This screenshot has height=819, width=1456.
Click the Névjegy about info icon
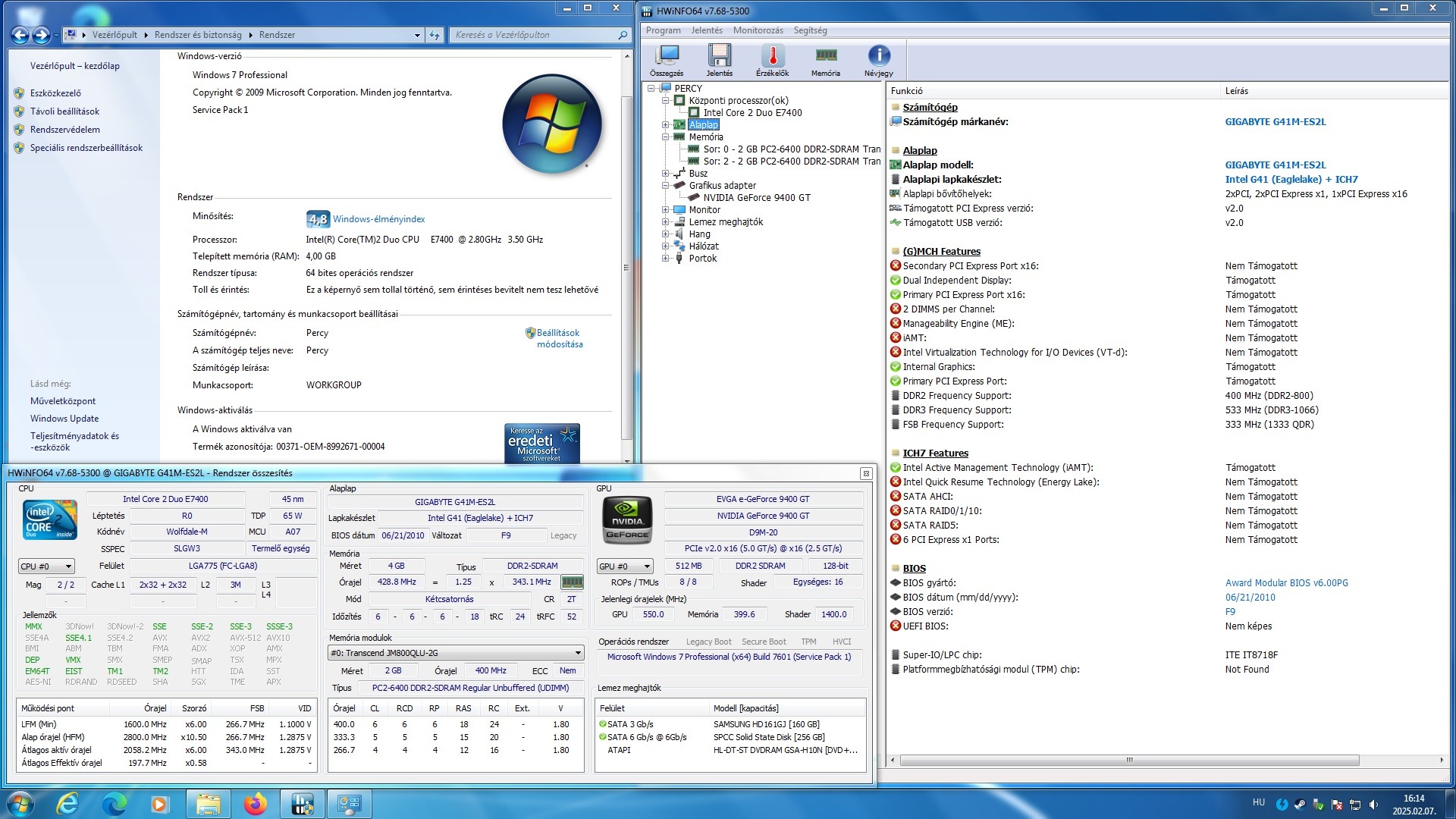click(878, 60)
